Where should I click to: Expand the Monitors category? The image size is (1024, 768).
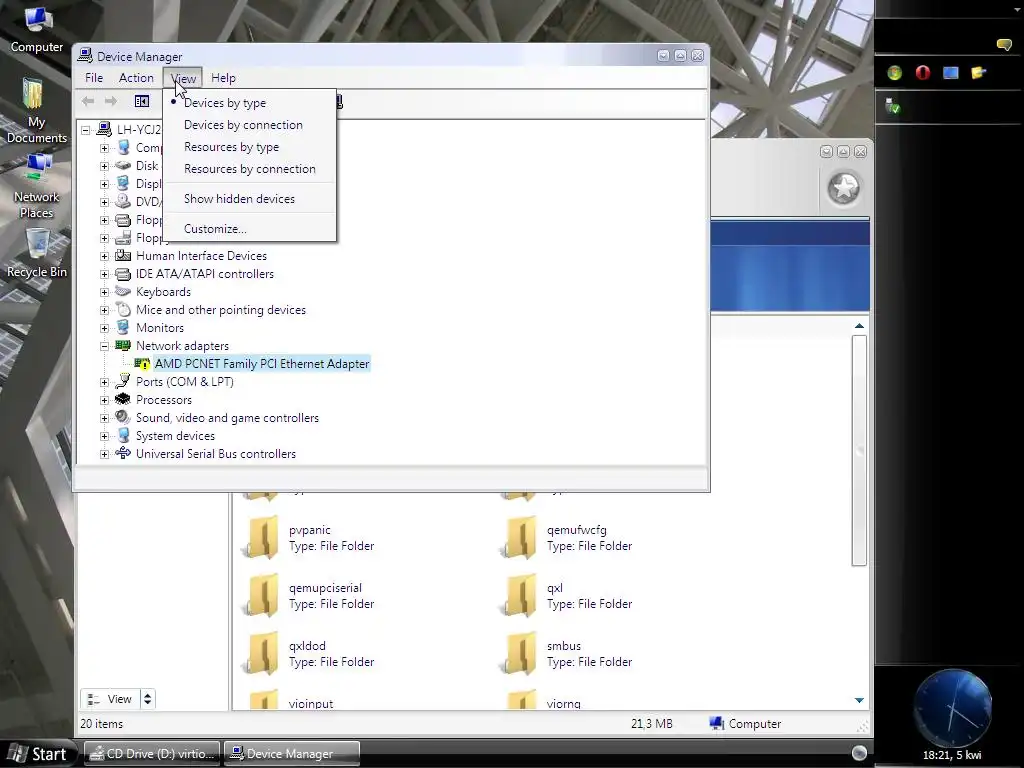(x=104, y=328)
